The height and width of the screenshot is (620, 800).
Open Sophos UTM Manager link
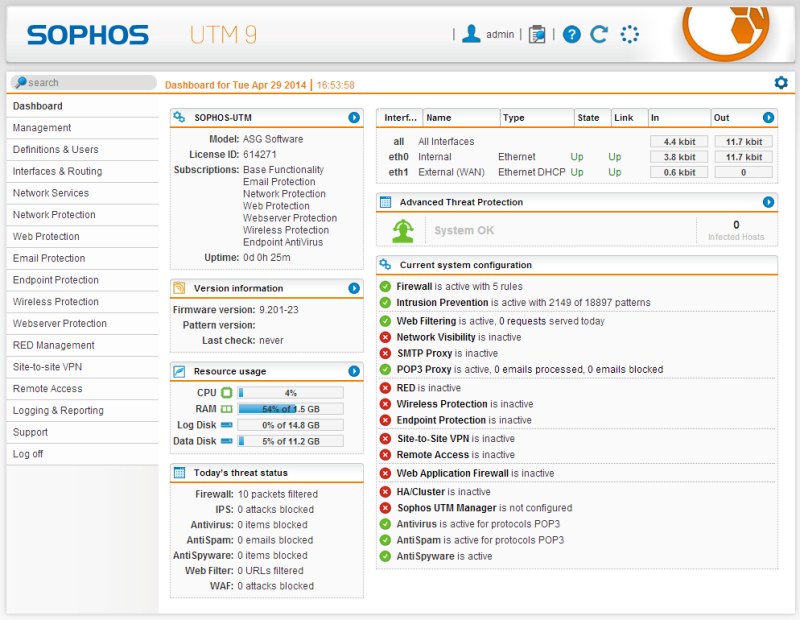coord(446,508)
